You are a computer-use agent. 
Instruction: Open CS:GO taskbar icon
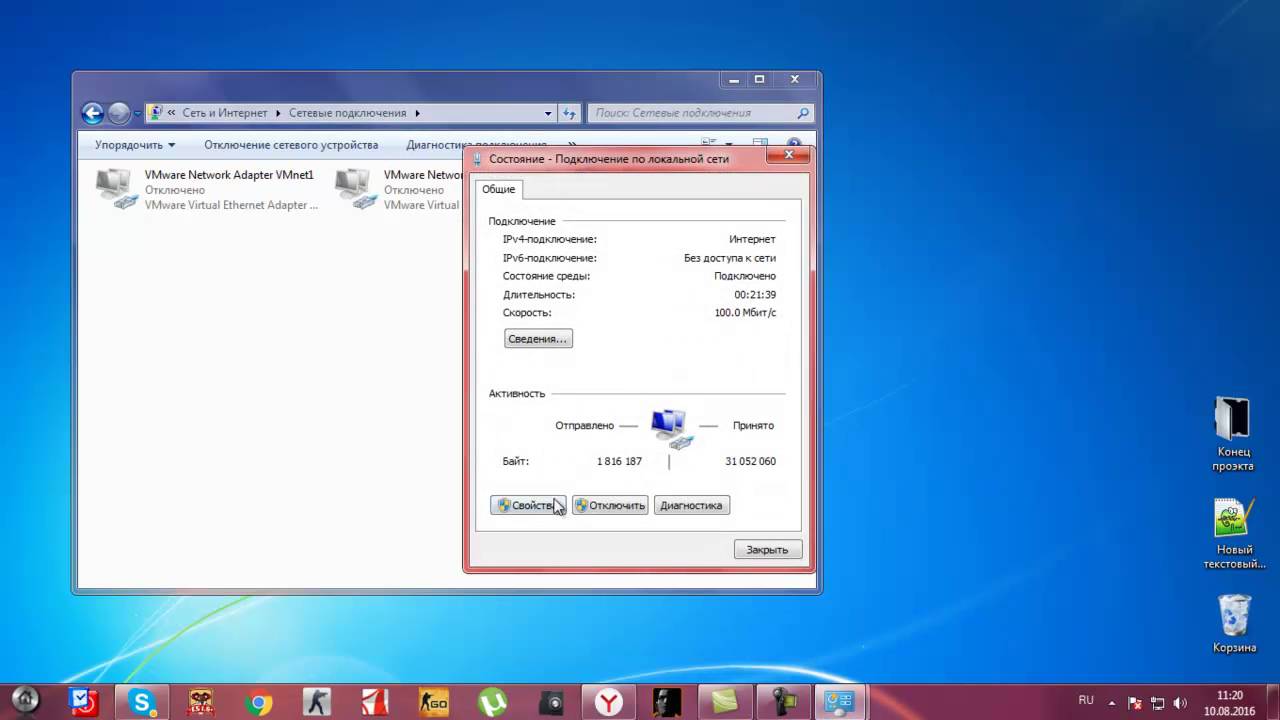(x=434, y=702)
